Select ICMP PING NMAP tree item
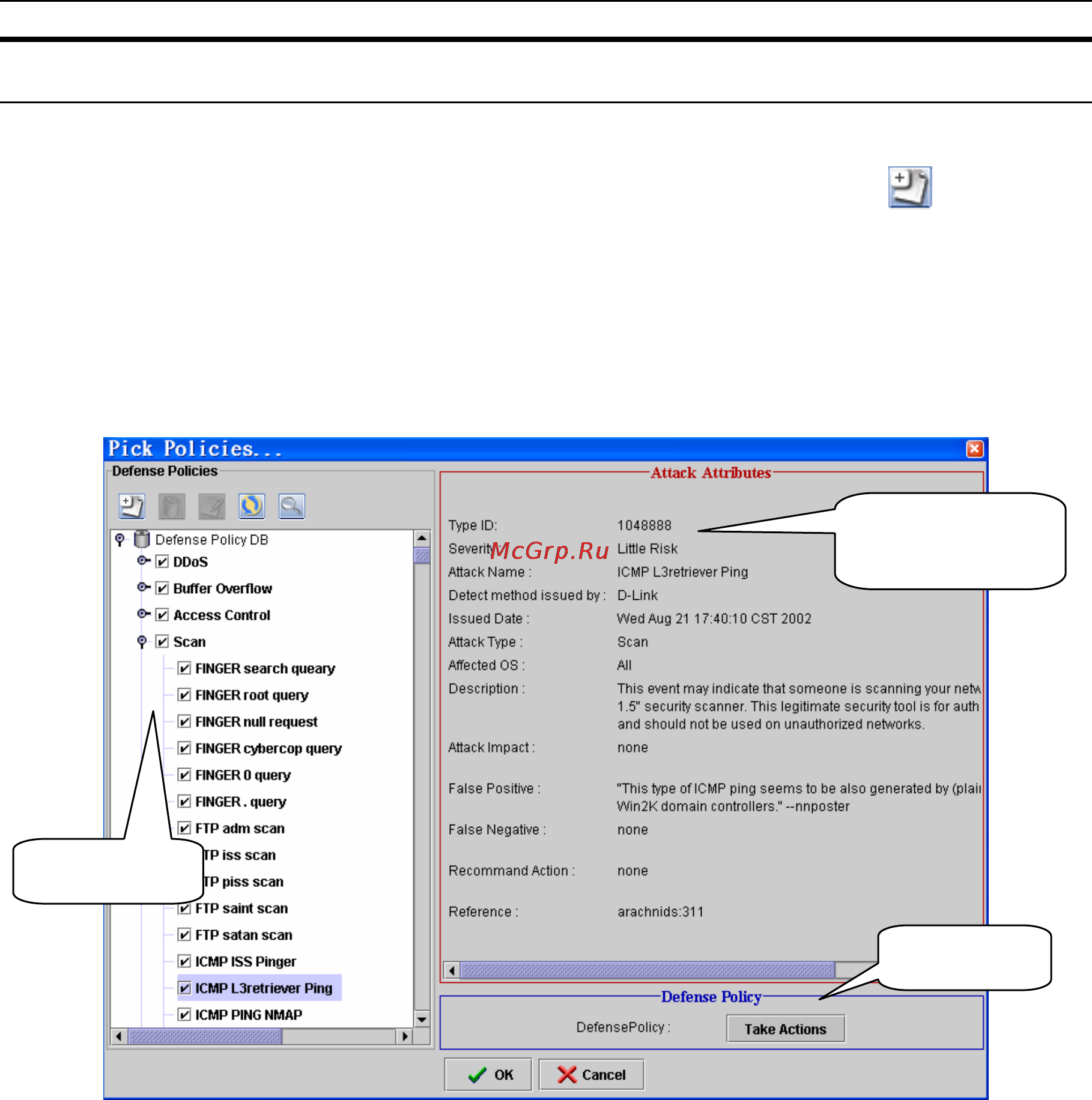The image size is (1092, 1100). (x=249, y=1015)
